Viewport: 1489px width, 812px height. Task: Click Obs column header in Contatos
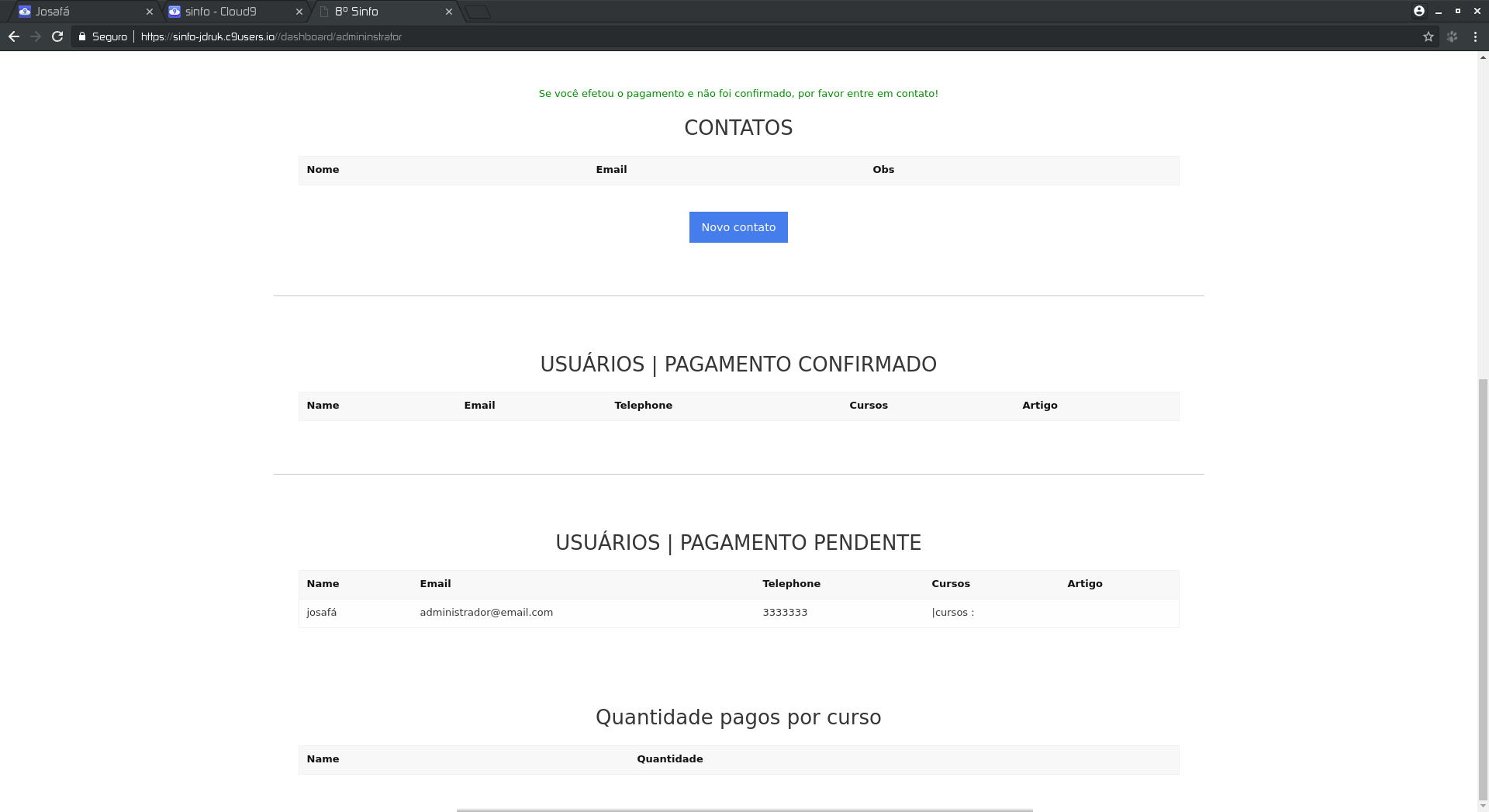point(883,170)
